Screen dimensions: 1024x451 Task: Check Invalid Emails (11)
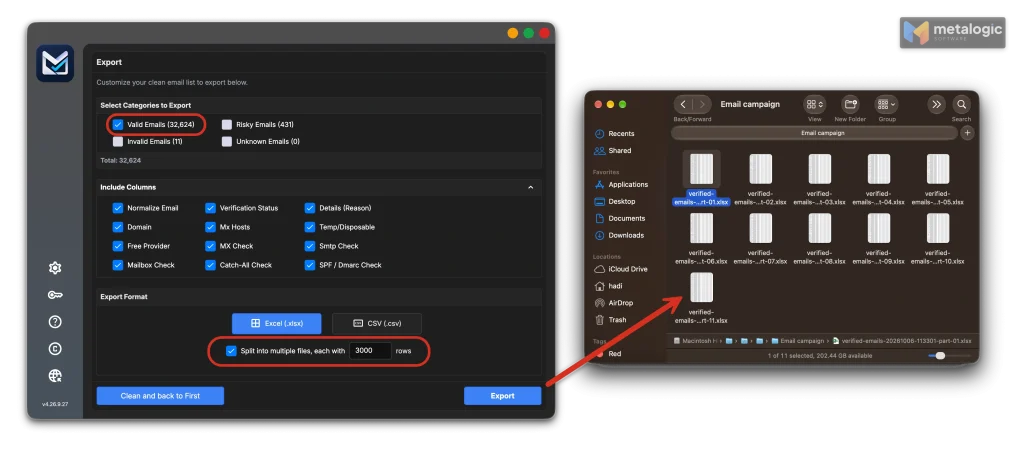pyautogui.click(x=118, y=142)
